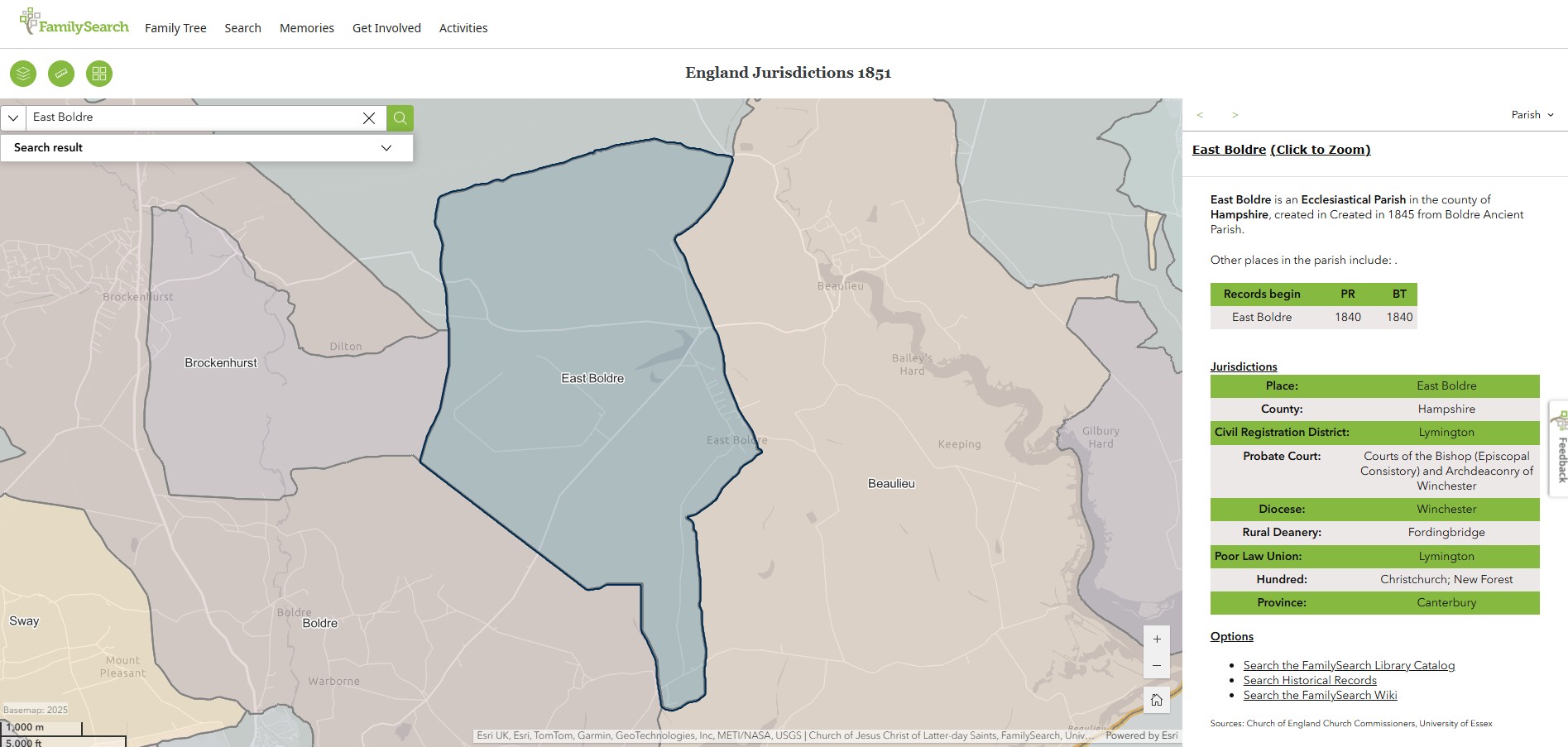Open the Feedback side tab
Image resolution: width=1568 pixels, height=747 pixels.
(x=1560, y=449)
